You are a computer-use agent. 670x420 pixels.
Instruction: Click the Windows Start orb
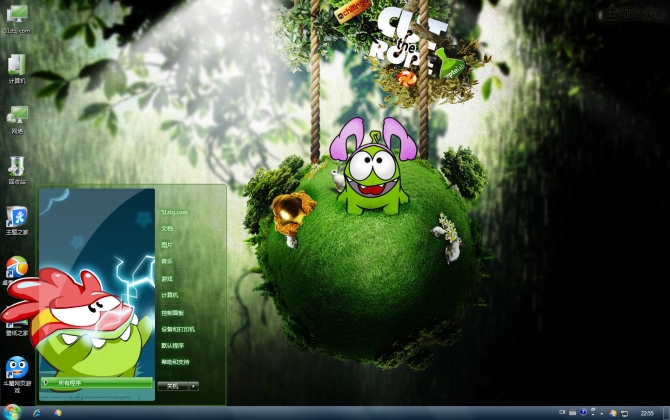pyautogui.click(x=12, y=412)
